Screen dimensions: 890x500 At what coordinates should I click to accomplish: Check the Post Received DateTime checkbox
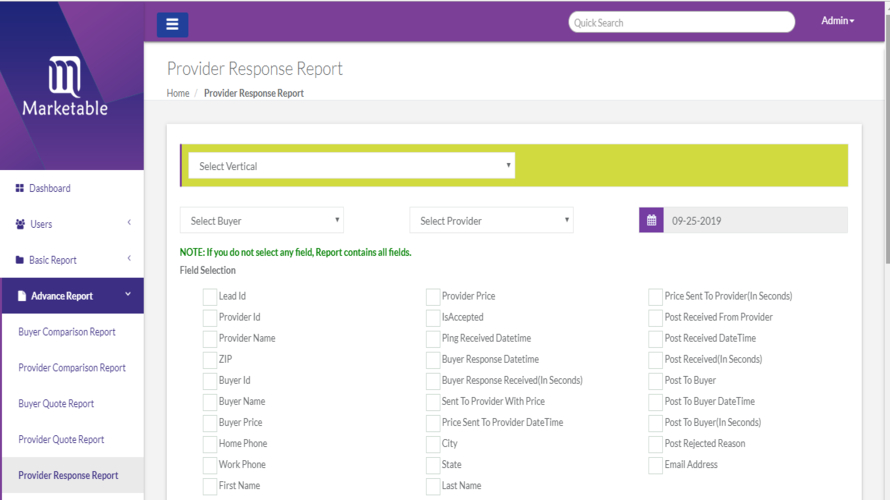(656, 338)
